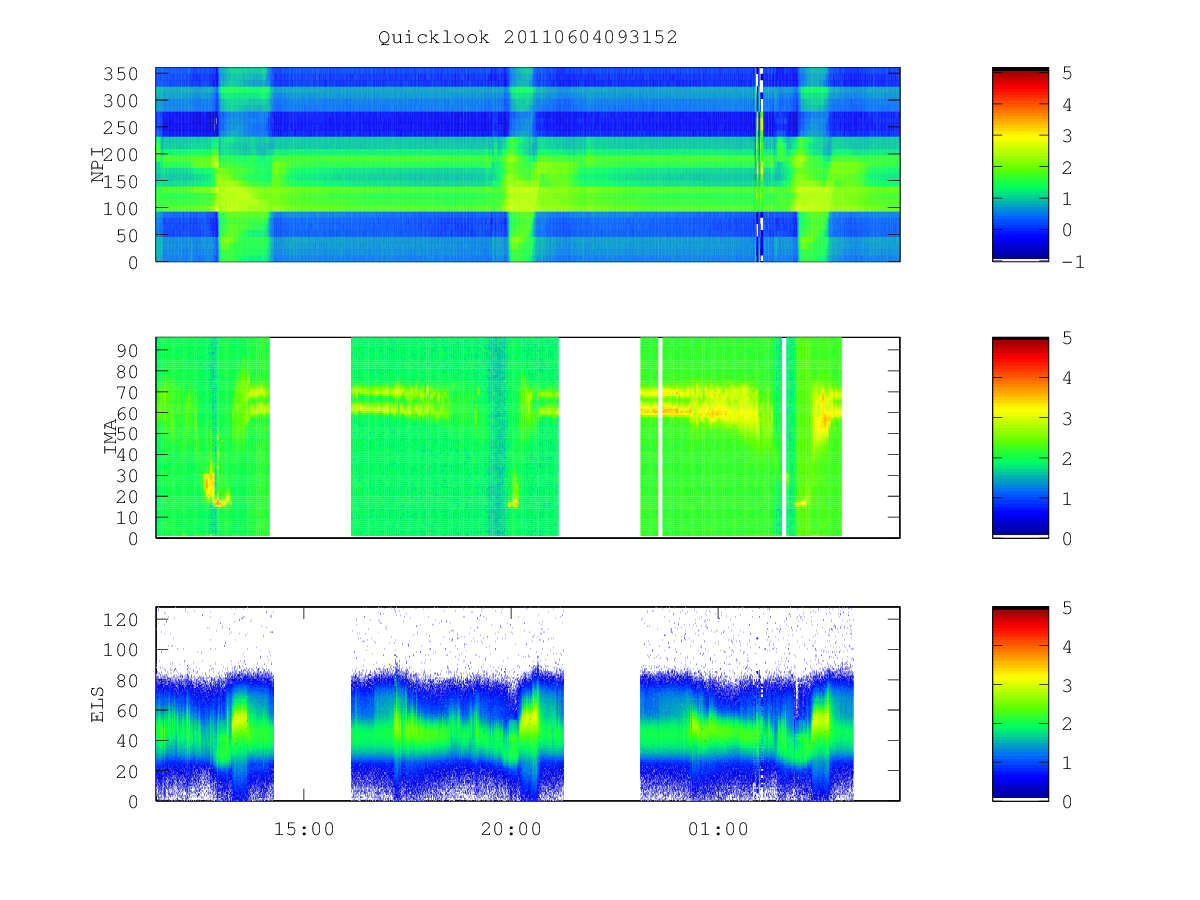Select the NPI axis label
The image size is (1200, 900).
pos(98,164)
